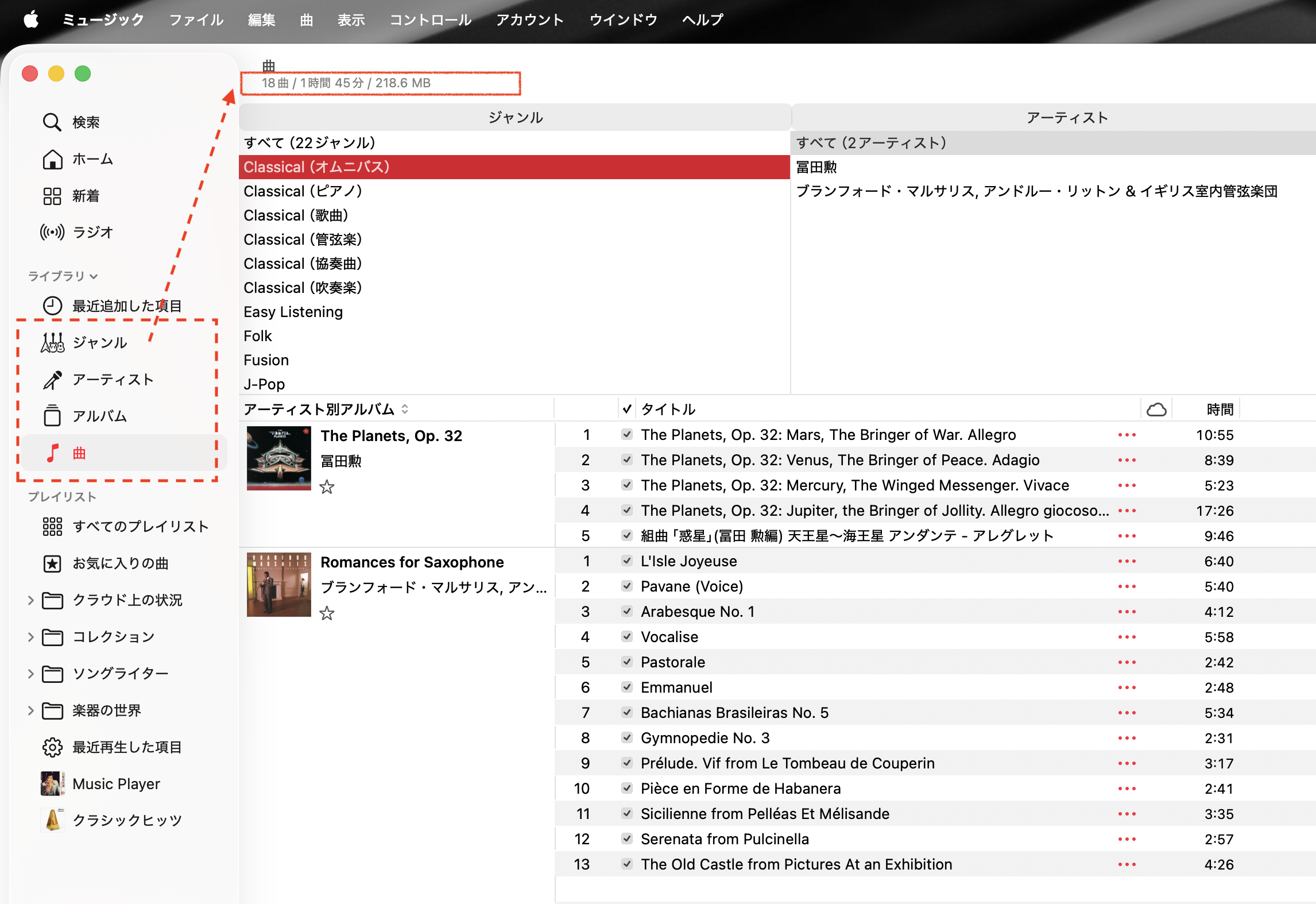1316x904 pixels.
Task: Open the コントロール menu in the menu bar
Action: (431, 20)
